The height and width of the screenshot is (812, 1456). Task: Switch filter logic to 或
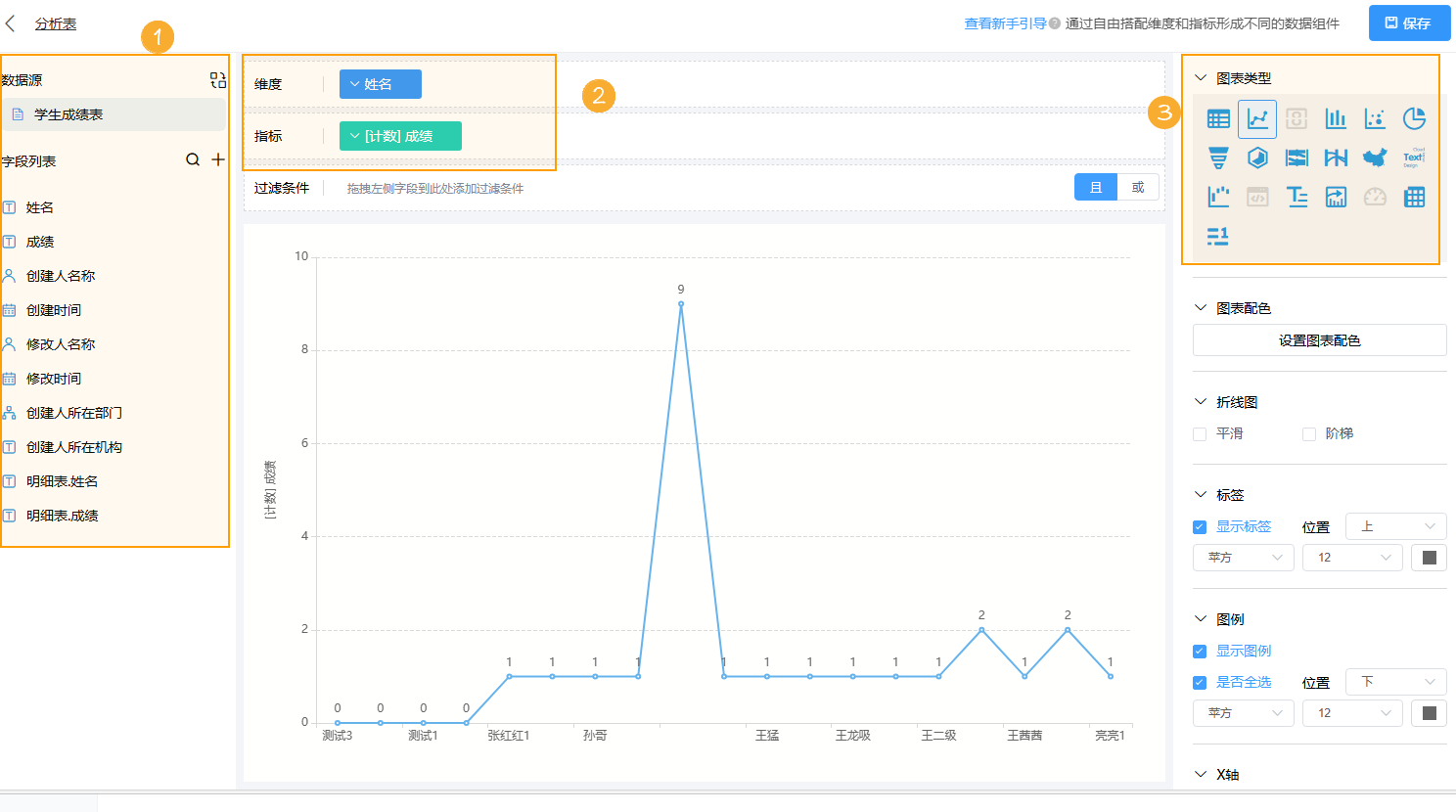coord(1138,187)
